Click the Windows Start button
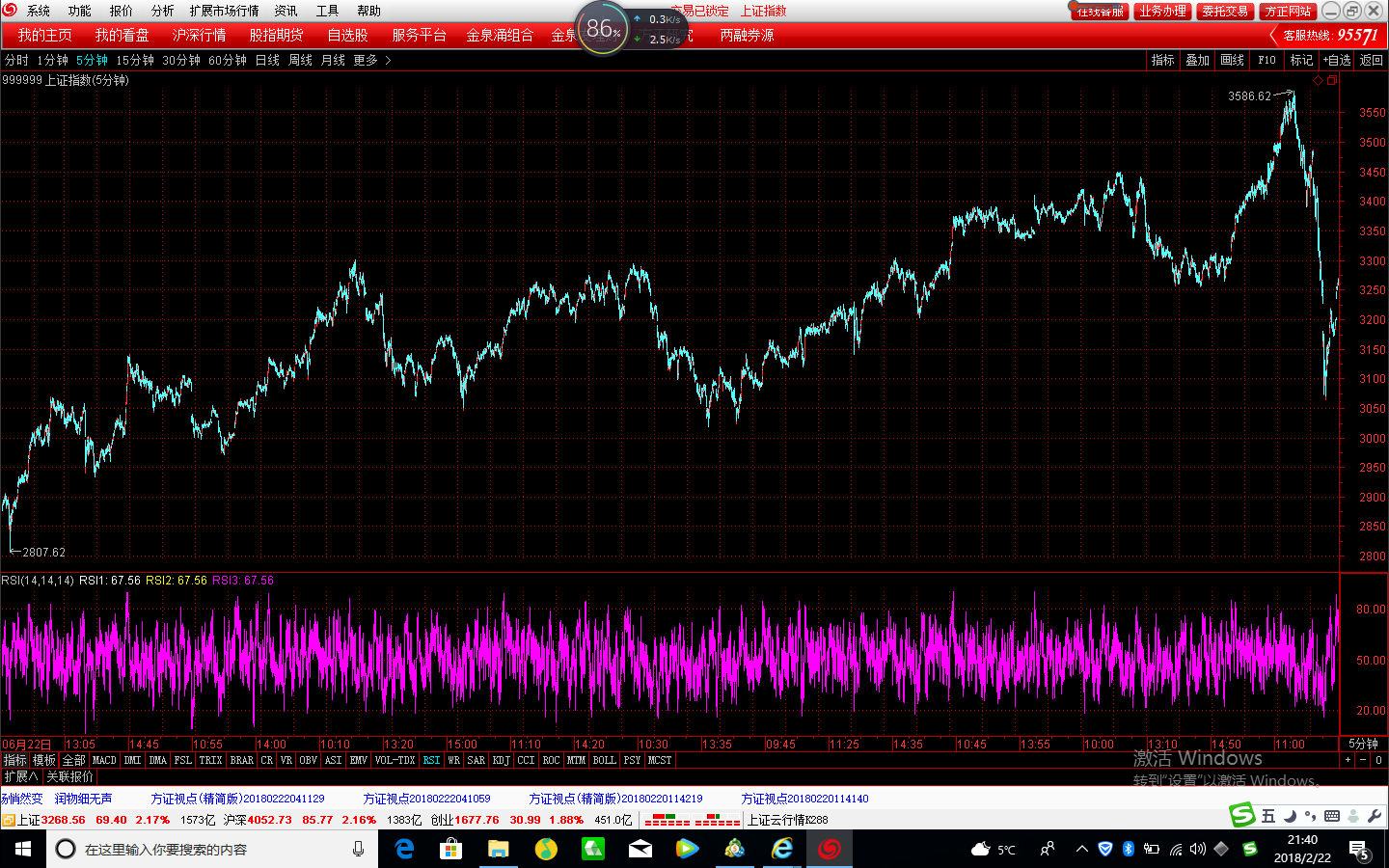Screen dimensions: 1389x868 click(23, 849)
